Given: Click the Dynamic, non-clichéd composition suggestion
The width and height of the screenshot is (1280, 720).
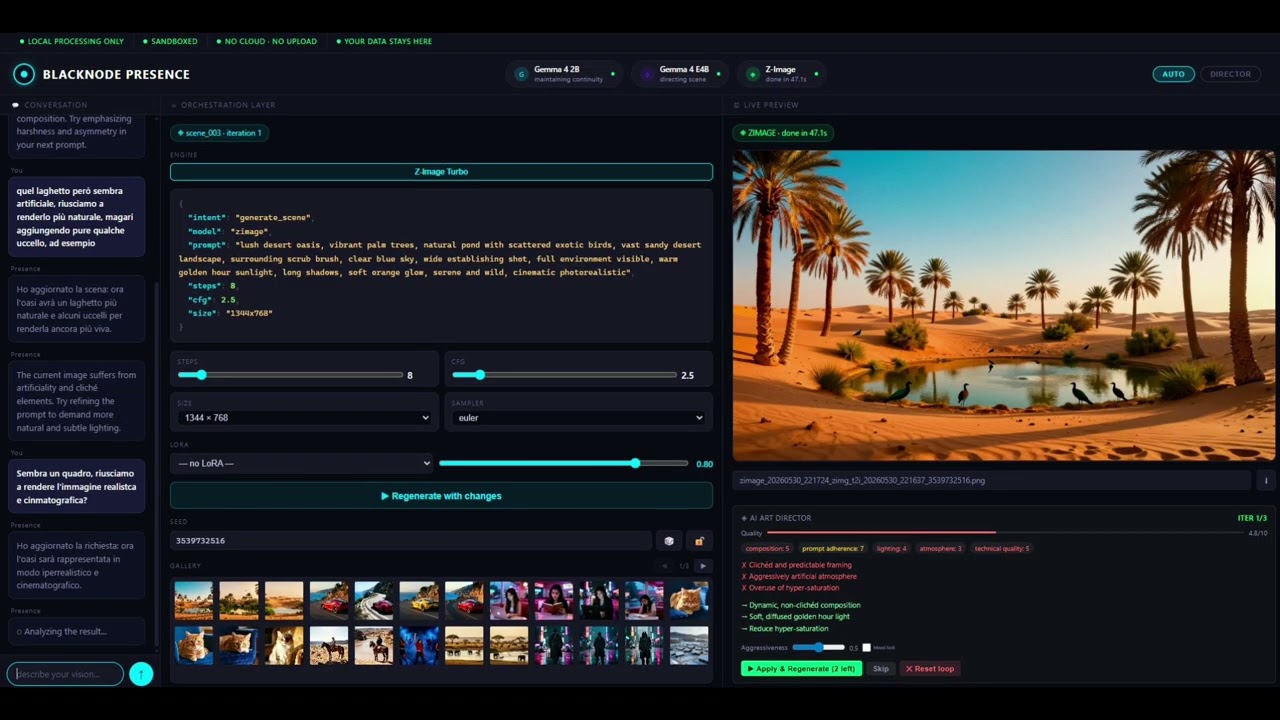Looking at the screenshot, I should click(x=801, y=606).
